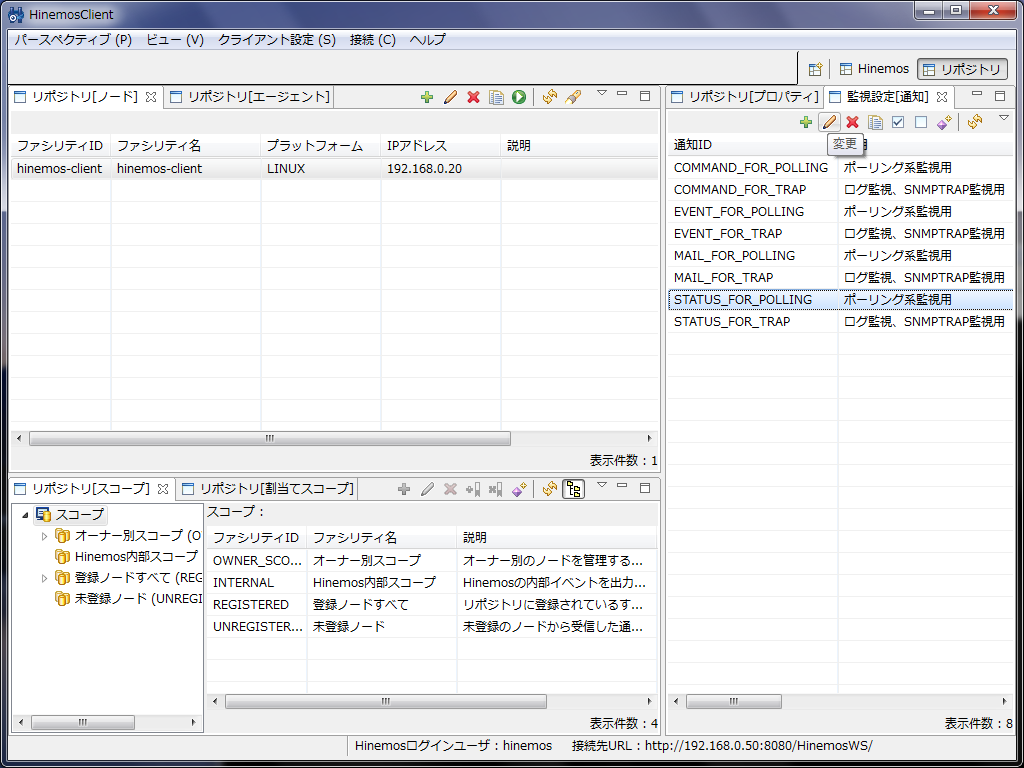This screenshot has width=1024, height=768.
Task: Delete node with red X in node view
Action: (473, 97)
